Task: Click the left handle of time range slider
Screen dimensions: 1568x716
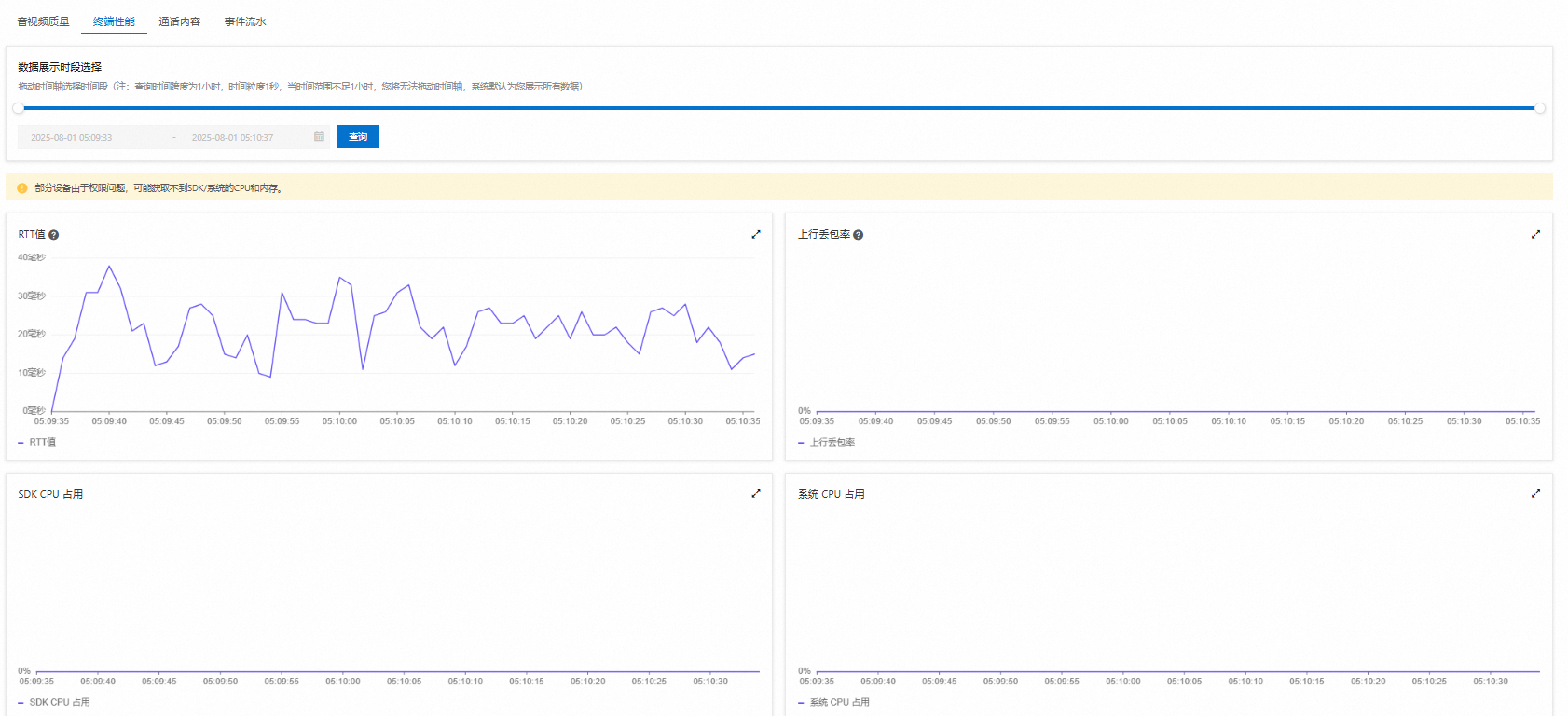Action: click(x=18, y=108)
